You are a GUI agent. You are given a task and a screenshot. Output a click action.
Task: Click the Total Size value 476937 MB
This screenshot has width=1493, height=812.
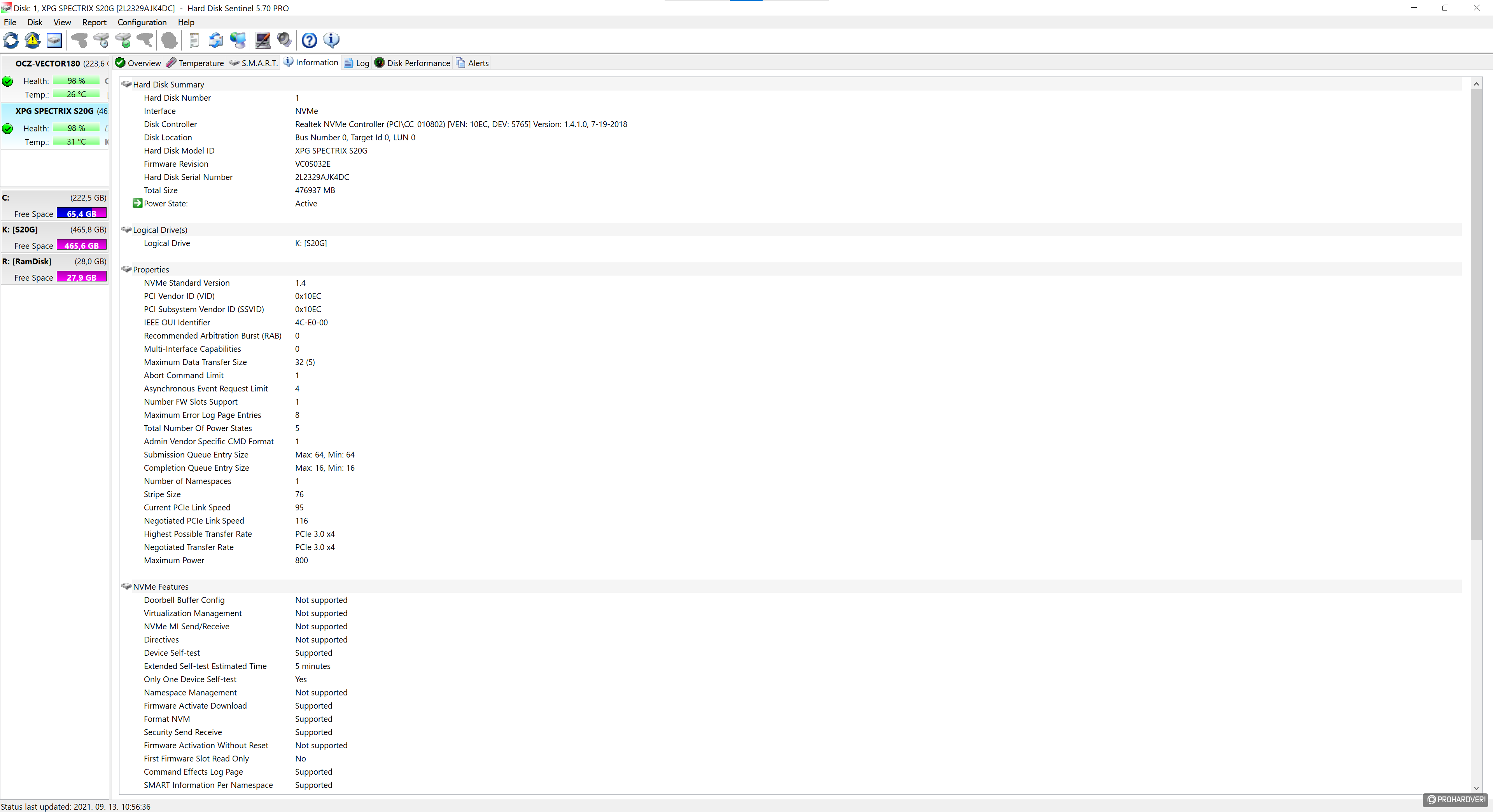click(x=315, y=190)
